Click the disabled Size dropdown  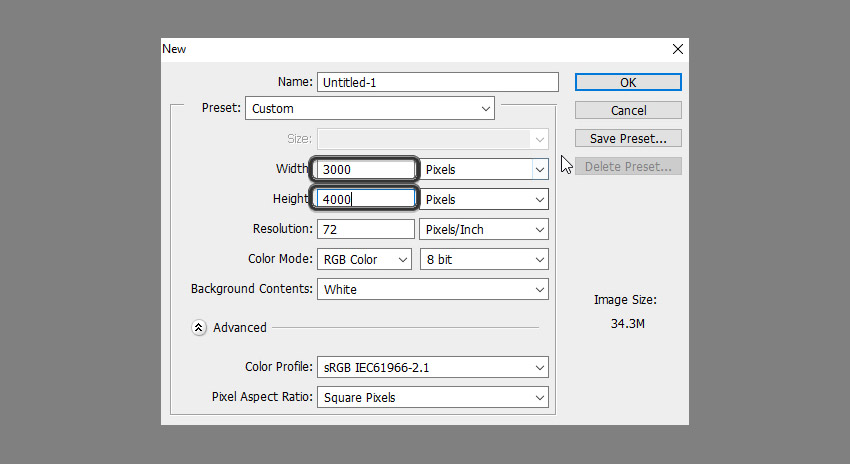(x=433, y=139)
